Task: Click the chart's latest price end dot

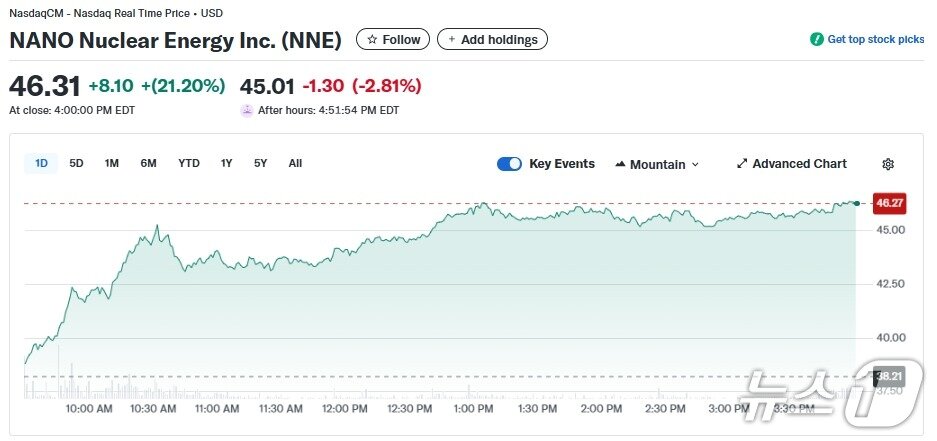Action: [856, 203]
